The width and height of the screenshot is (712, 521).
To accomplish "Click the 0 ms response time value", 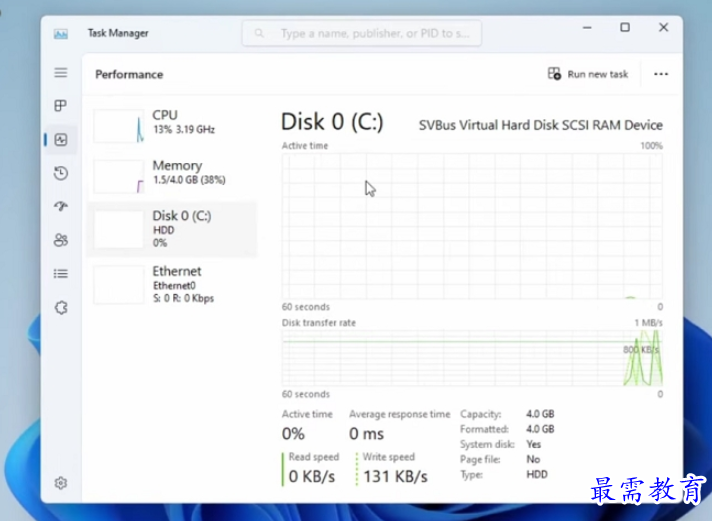I will click(x=366, y=434).
